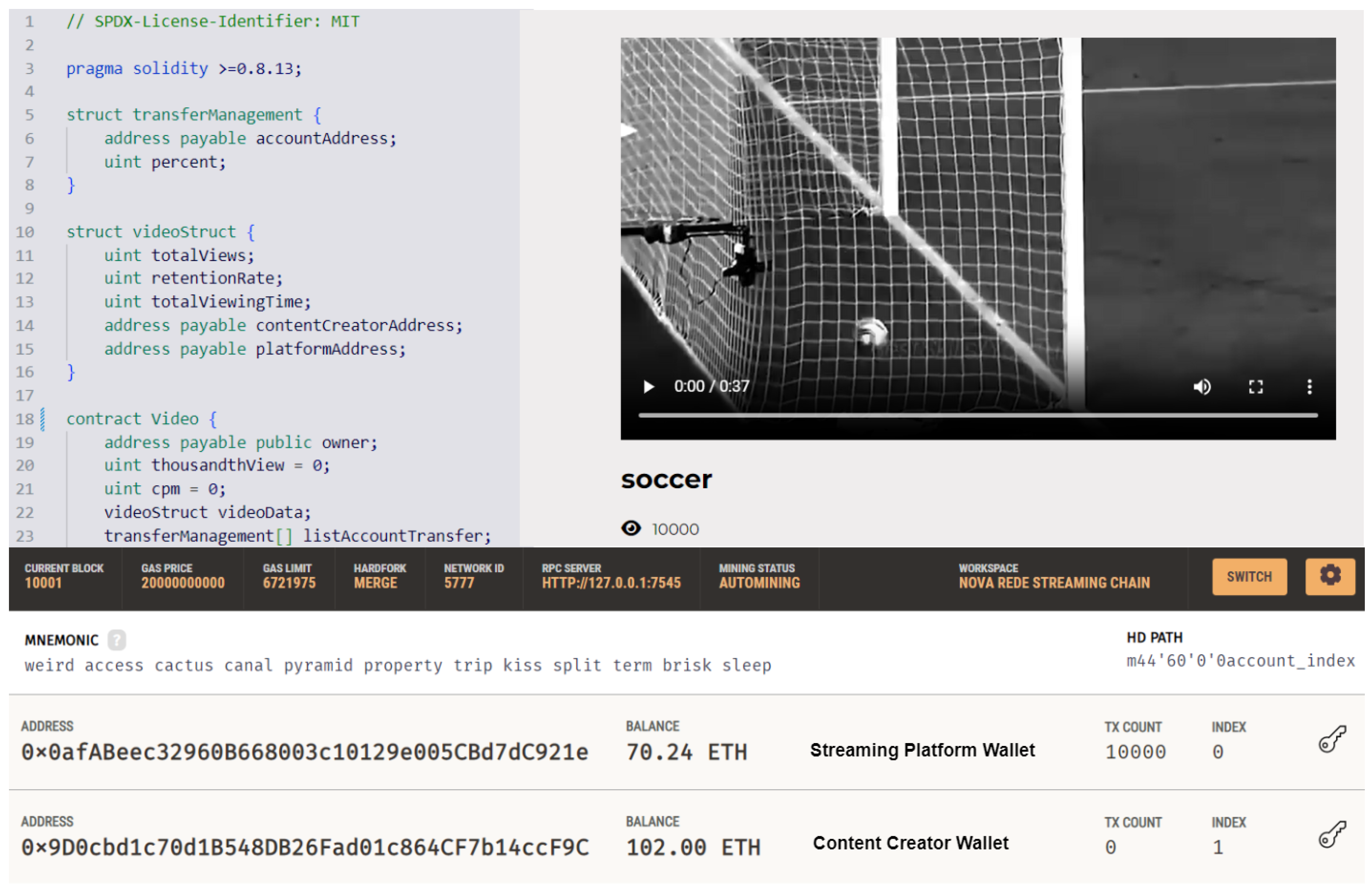Image resolution: width=1372 pixels, height=892 pixels.
Task: Show key for Streaming Platform Wallet account
Action: click(1332, 739)
